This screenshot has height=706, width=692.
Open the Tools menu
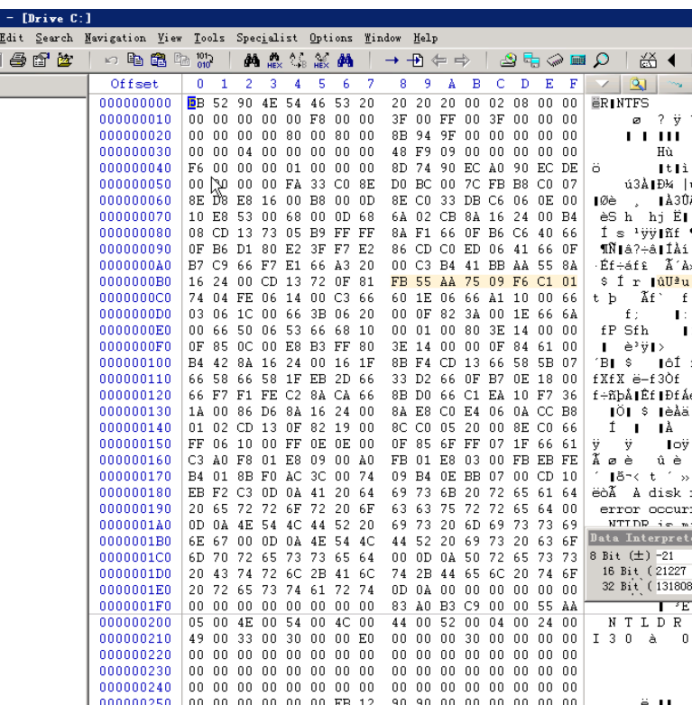(209, 38)
